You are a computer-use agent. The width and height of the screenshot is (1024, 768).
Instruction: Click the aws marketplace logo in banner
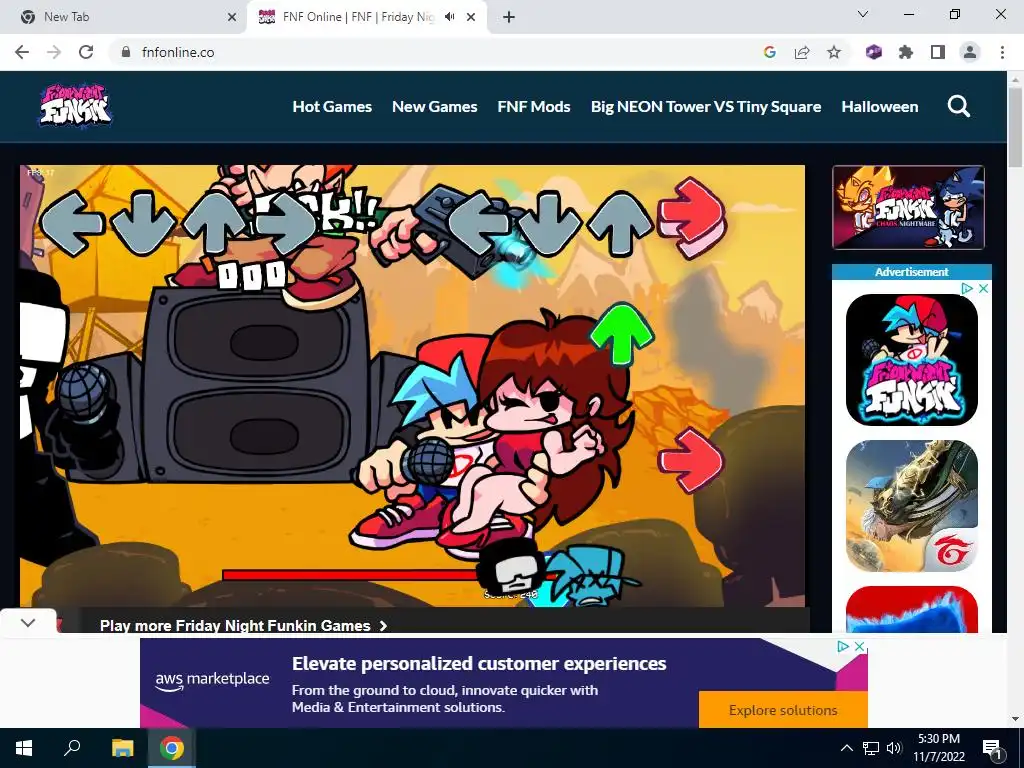212,680
